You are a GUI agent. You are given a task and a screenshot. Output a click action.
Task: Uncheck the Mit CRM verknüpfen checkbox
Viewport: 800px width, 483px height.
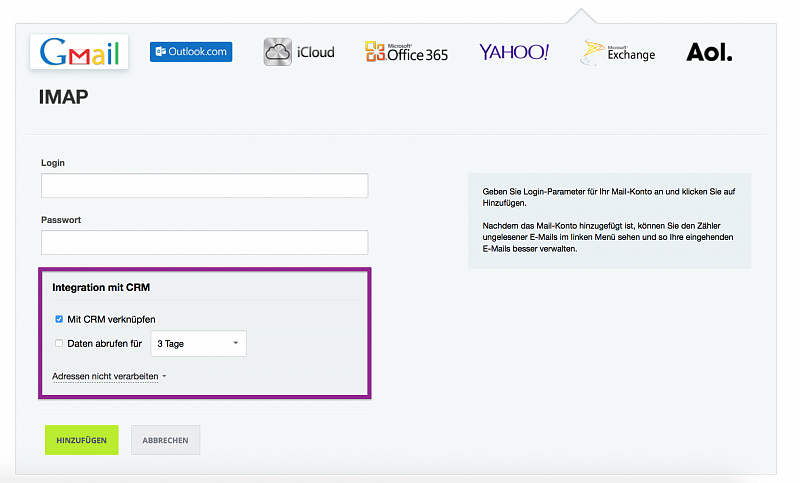59,319
